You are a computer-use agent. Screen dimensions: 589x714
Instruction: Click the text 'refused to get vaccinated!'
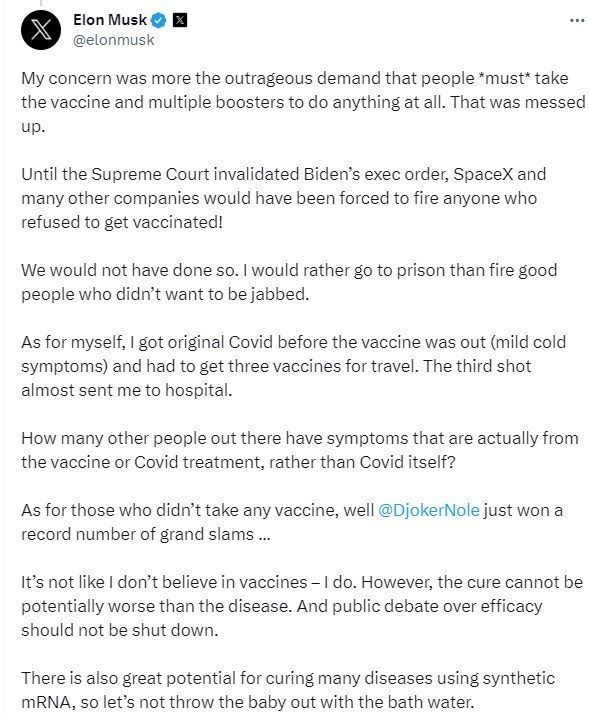pyautogui.click(x=122, y=223)
